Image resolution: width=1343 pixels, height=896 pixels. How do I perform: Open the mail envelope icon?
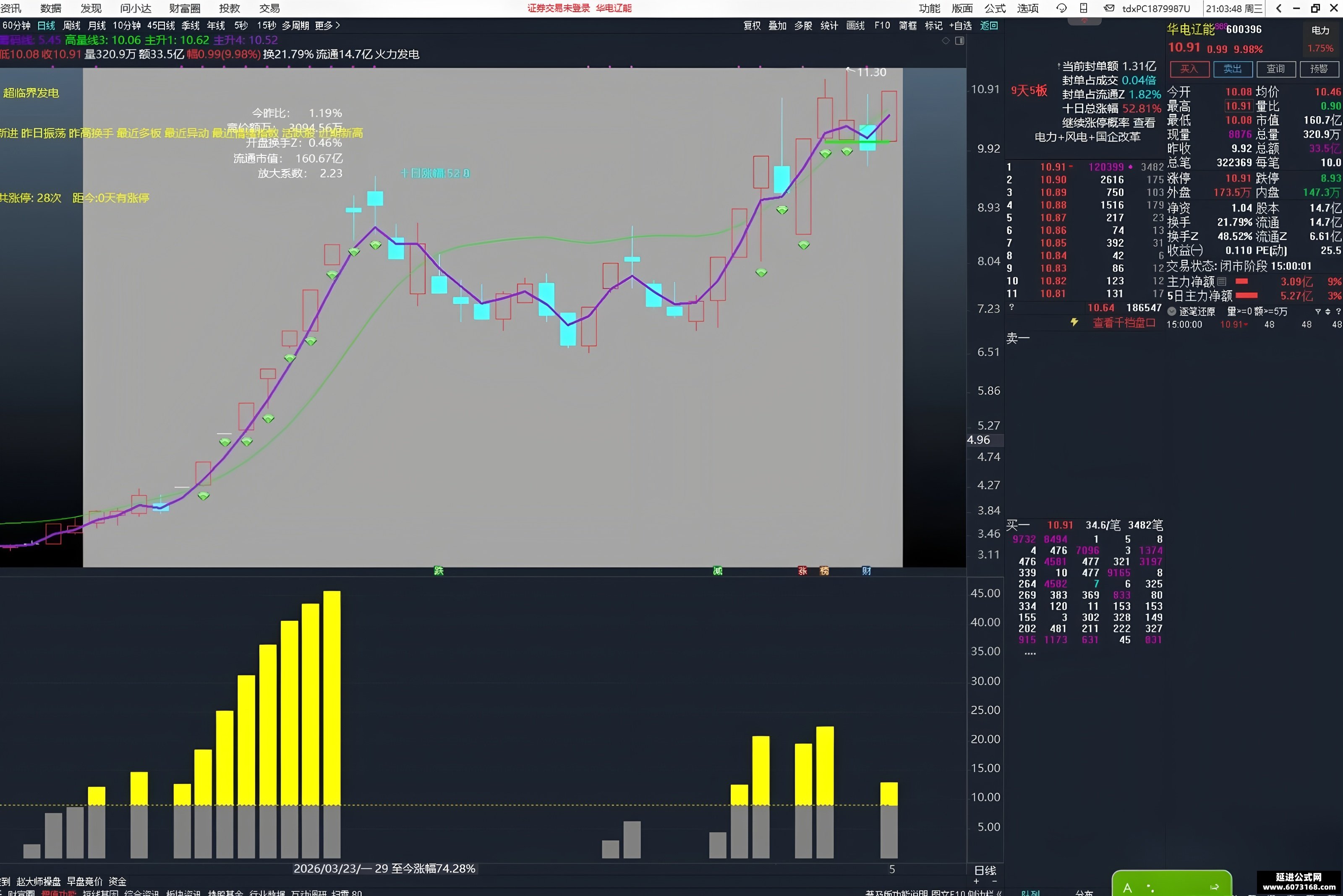pyautogui.click(x=1108, y=8)
